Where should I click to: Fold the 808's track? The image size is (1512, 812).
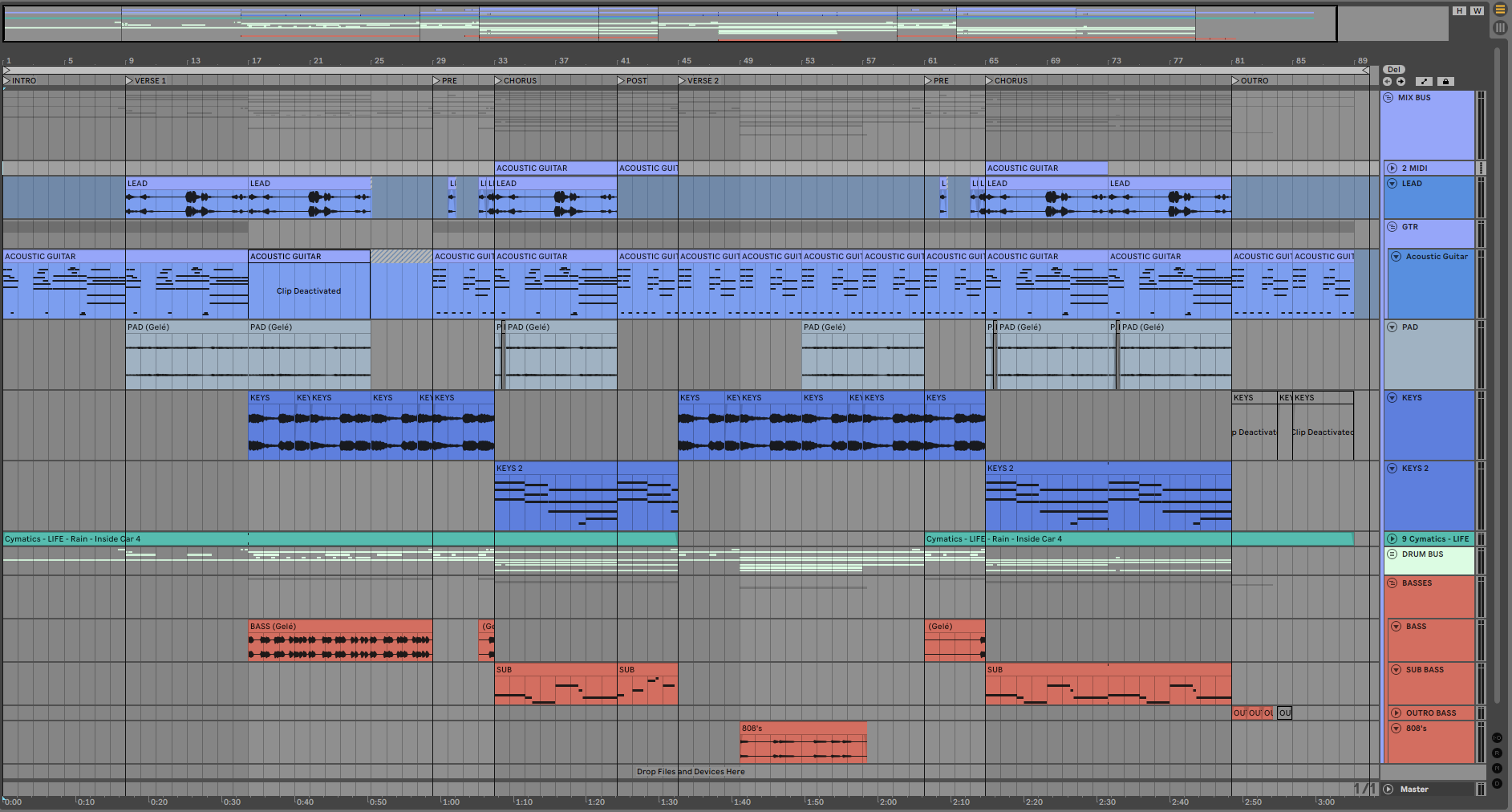pos(1396,729)
